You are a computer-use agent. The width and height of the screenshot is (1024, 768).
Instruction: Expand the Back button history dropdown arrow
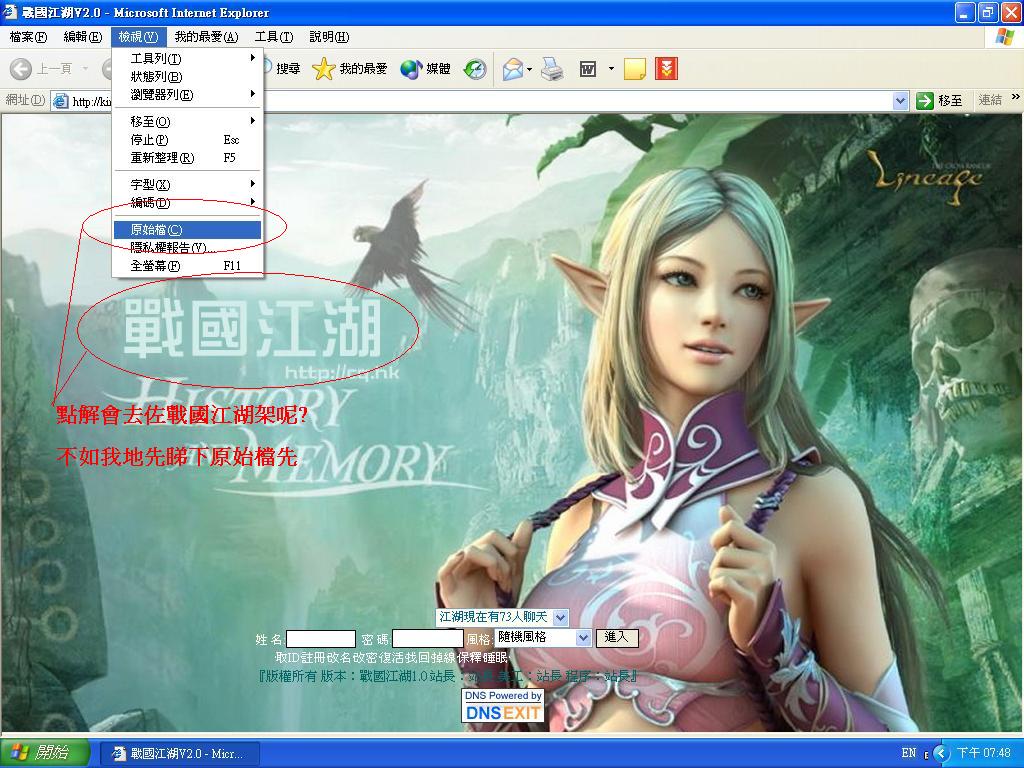point(85,69)
